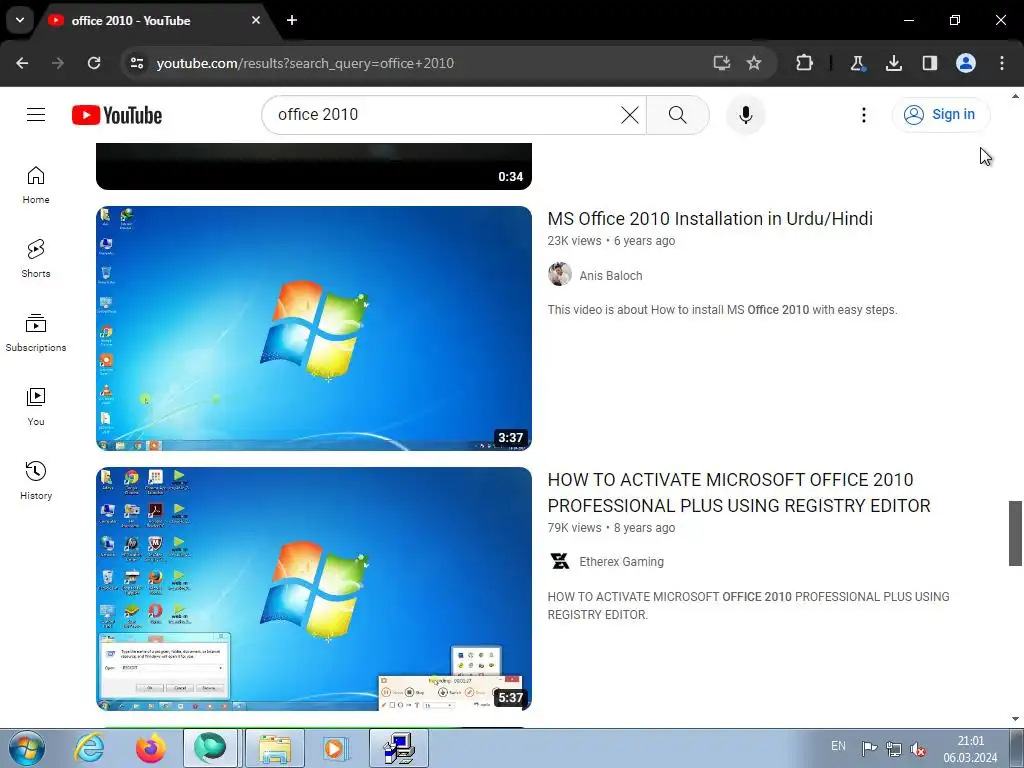Open Shorts from the sidebar
This screenshot has width=1024, height=768.
point(36,259)
